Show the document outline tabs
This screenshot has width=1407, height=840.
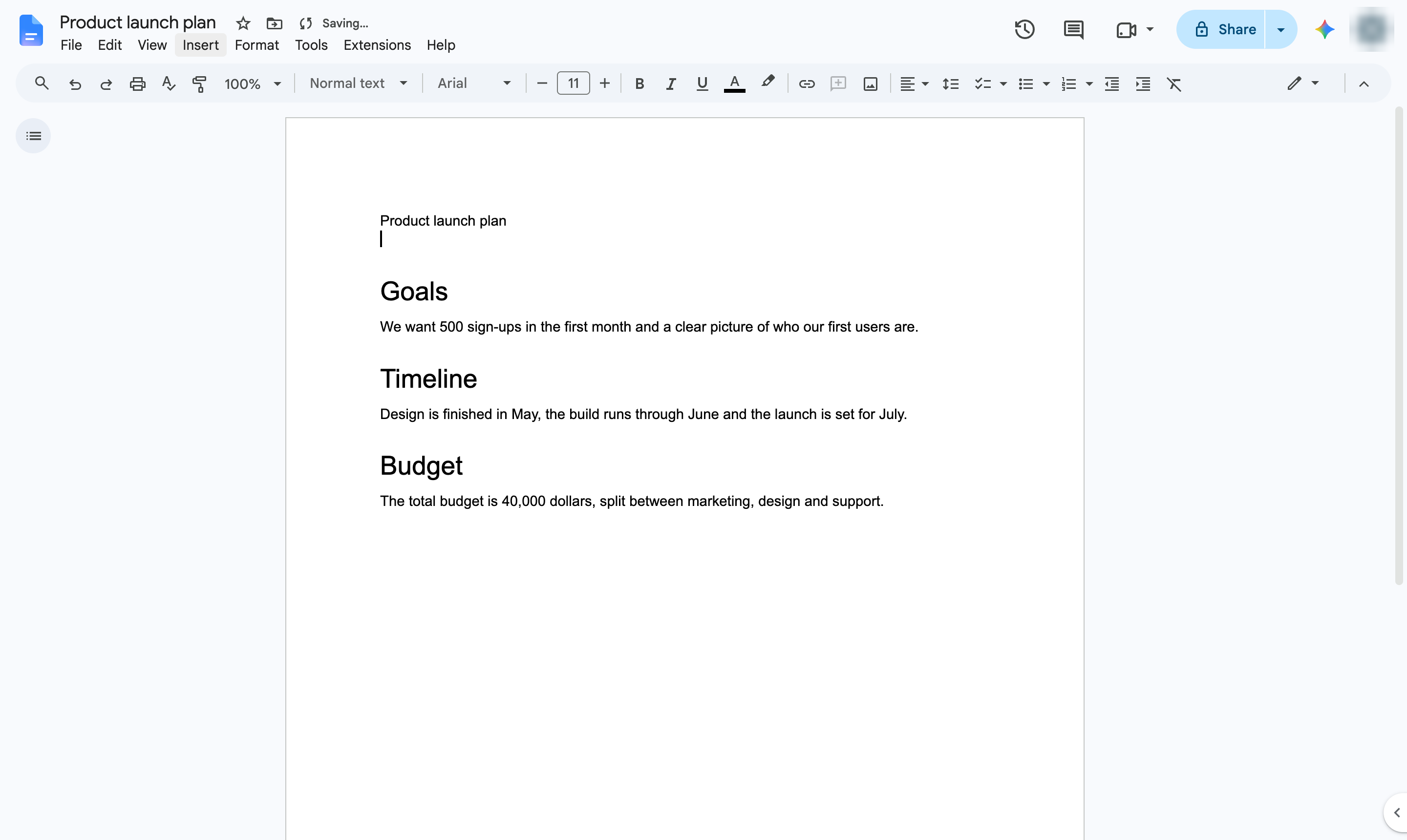pyautogui.click(x=33, y=136)
